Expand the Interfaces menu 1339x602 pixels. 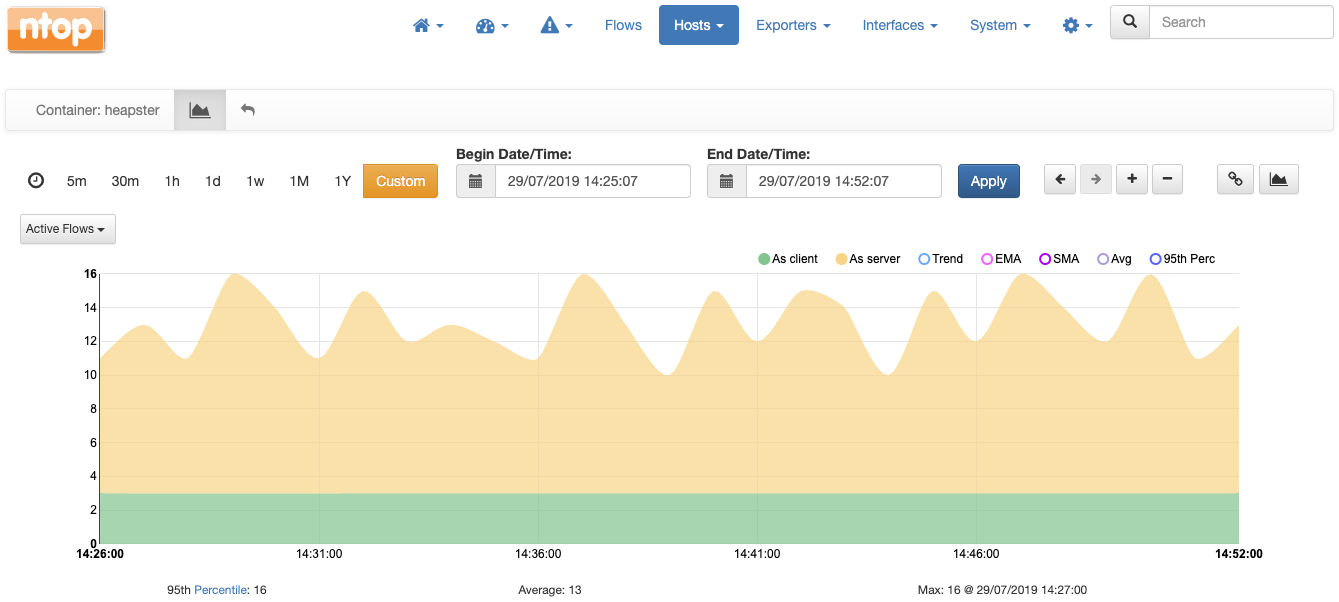click(x=900, y=25)
